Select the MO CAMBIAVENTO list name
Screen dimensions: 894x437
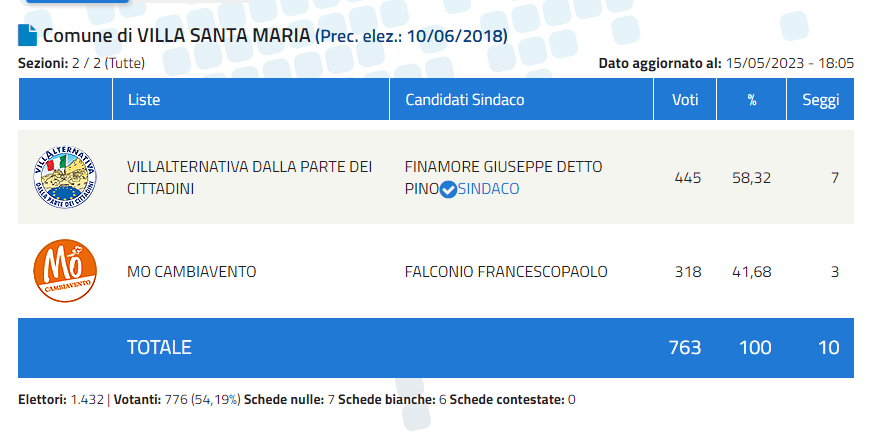tap(192, 272)
